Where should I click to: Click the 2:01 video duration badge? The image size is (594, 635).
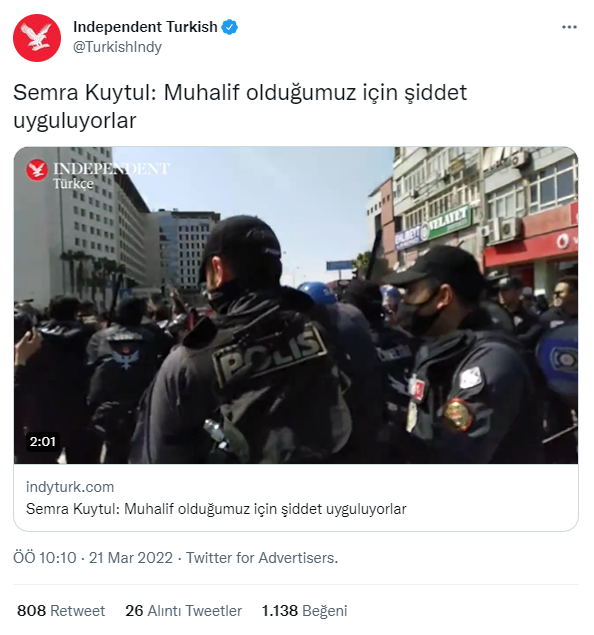click(43, 441)
